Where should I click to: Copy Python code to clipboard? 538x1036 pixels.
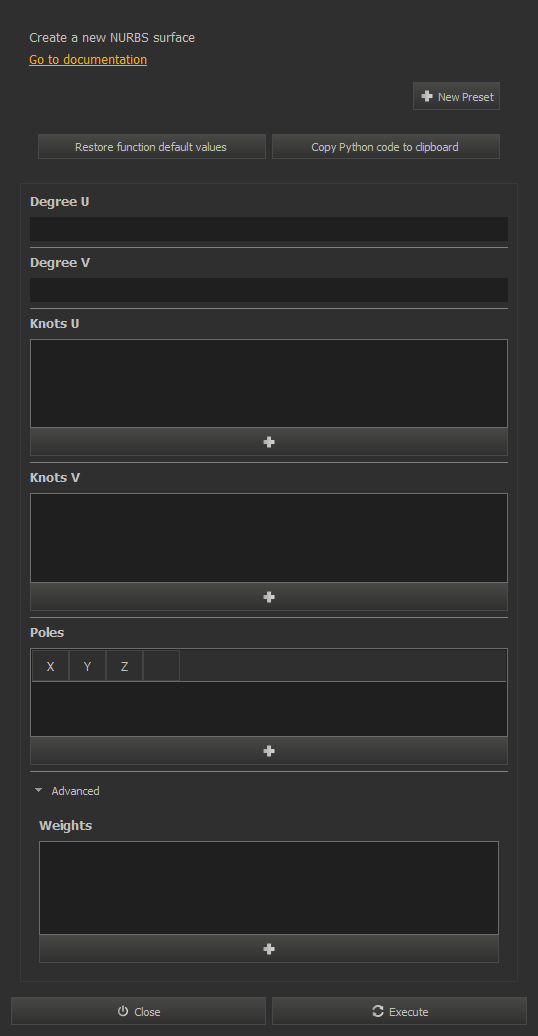click(x=385, y=147)
